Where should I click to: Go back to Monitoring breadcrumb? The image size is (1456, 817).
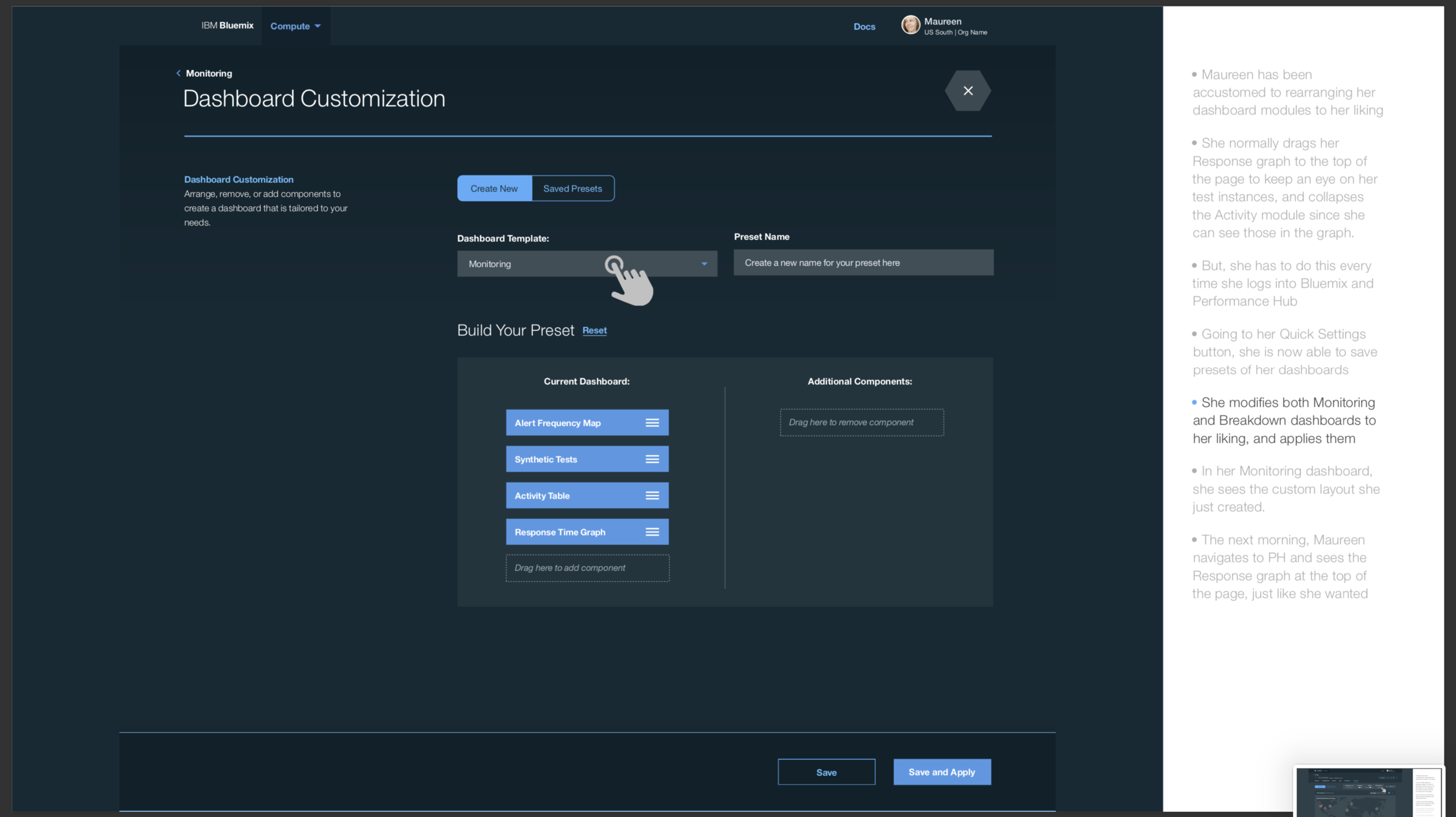208,73
